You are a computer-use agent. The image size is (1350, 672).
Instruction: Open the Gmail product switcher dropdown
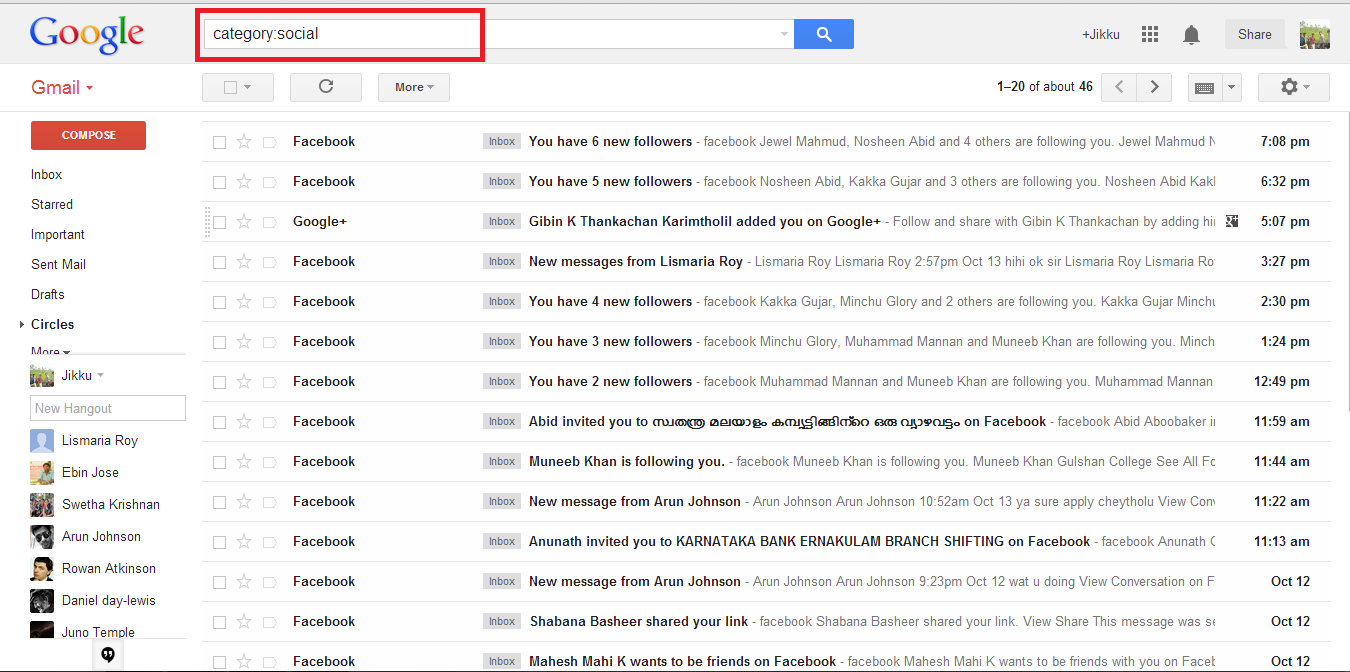pos(62,87)
